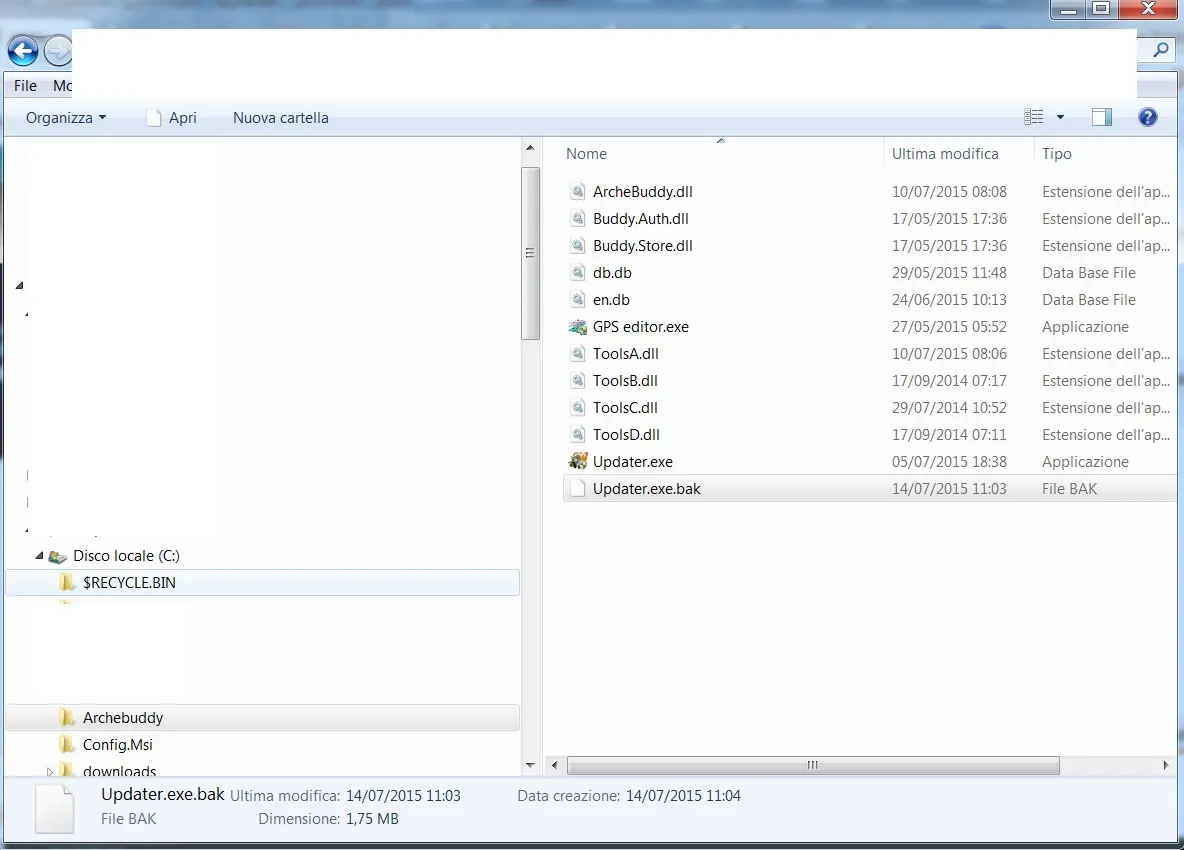Screen dimensions: 1184x850
Task: Select the Config.Msi folder
Action: pyautogui.click(x=117, y=744)
